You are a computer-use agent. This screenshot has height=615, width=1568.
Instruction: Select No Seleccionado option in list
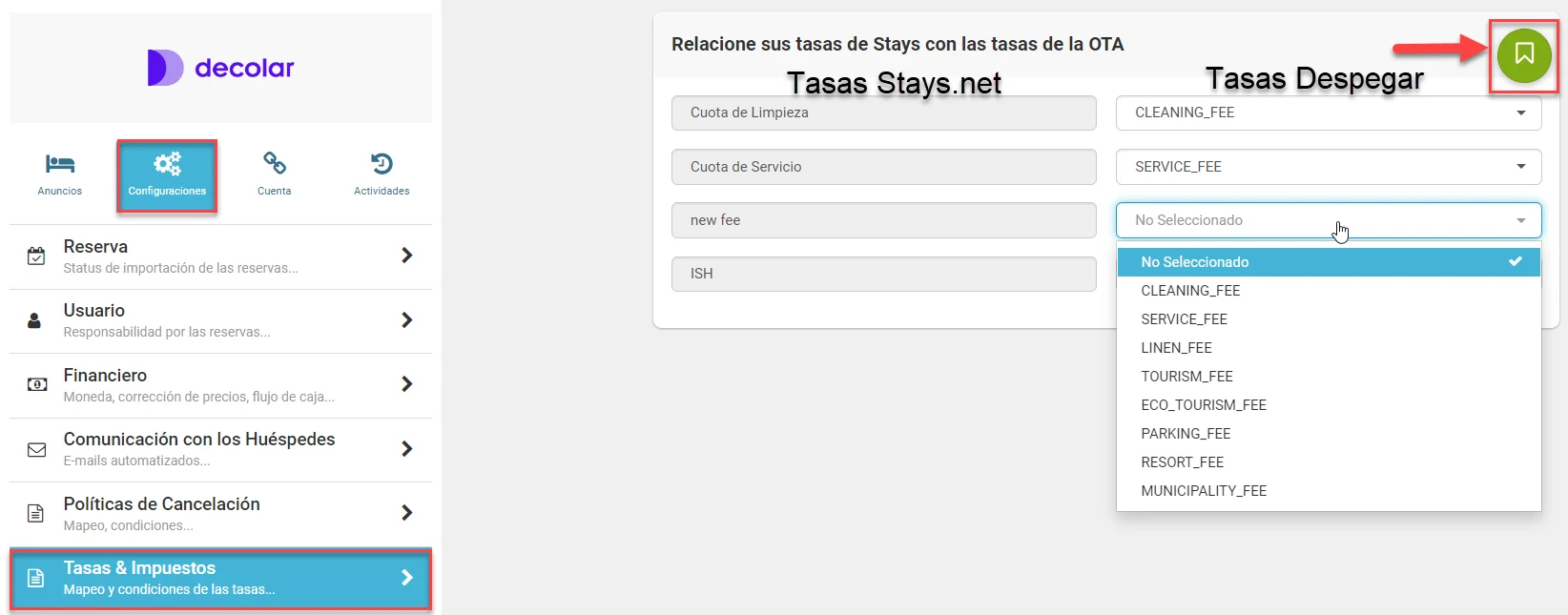(x=1329, y=262)
